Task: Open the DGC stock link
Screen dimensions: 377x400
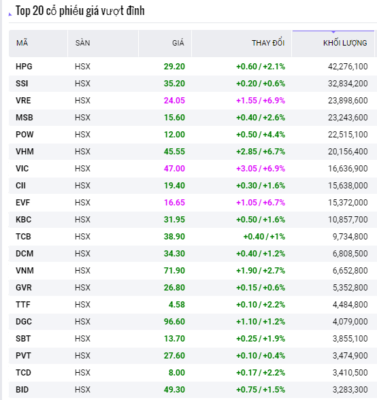Action: tap(24, 322)
